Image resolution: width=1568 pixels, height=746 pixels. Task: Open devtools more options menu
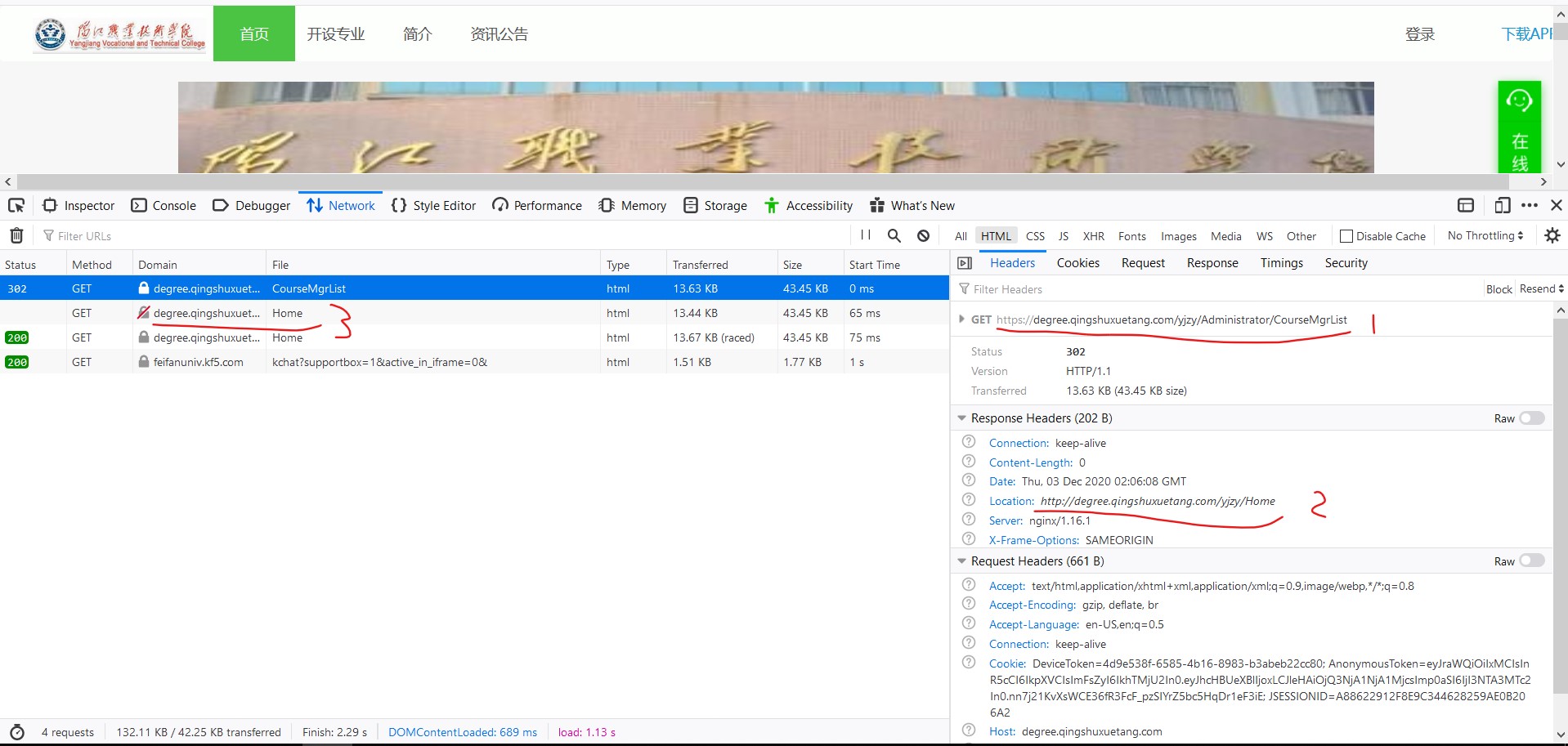[x=1530, y=205]
